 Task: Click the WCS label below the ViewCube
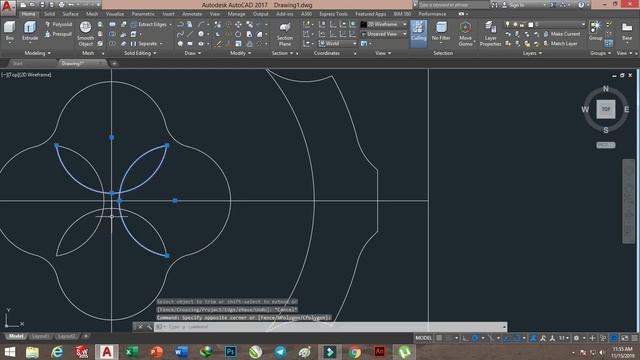click(606, 145)
